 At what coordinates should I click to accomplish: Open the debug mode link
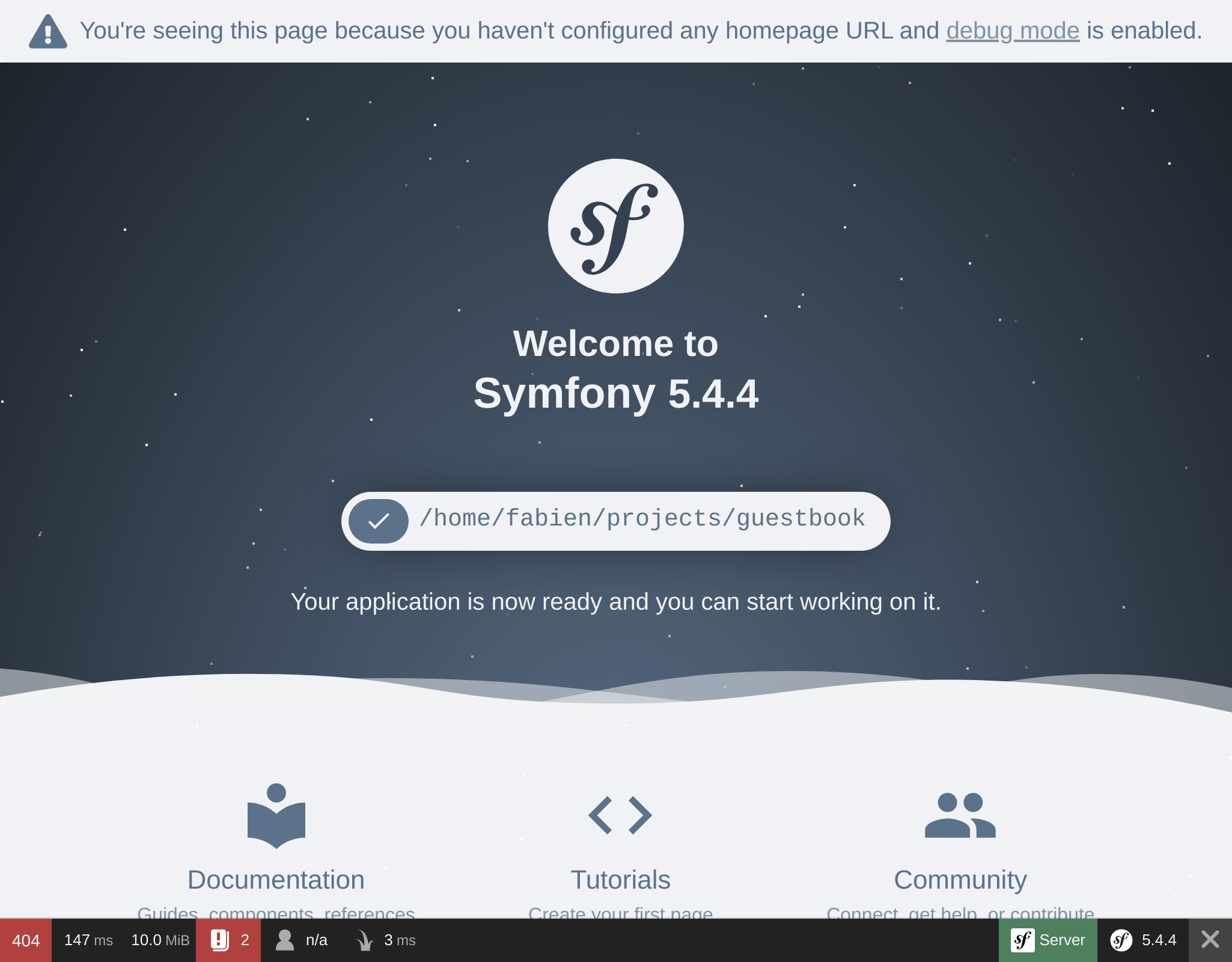click(1013, 30)
